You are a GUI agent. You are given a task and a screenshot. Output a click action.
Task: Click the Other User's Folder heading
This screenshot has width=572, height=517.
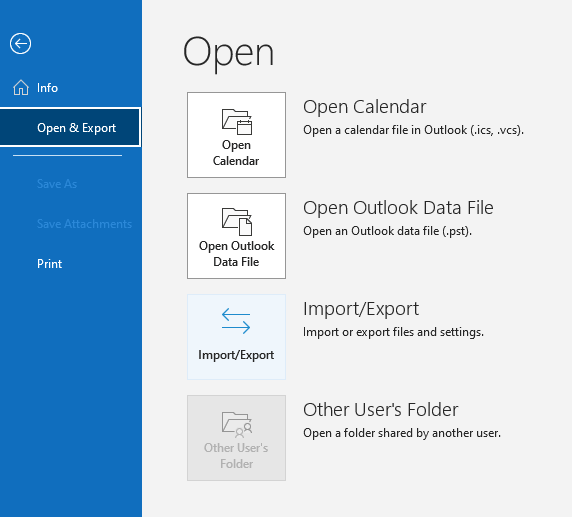380,410
